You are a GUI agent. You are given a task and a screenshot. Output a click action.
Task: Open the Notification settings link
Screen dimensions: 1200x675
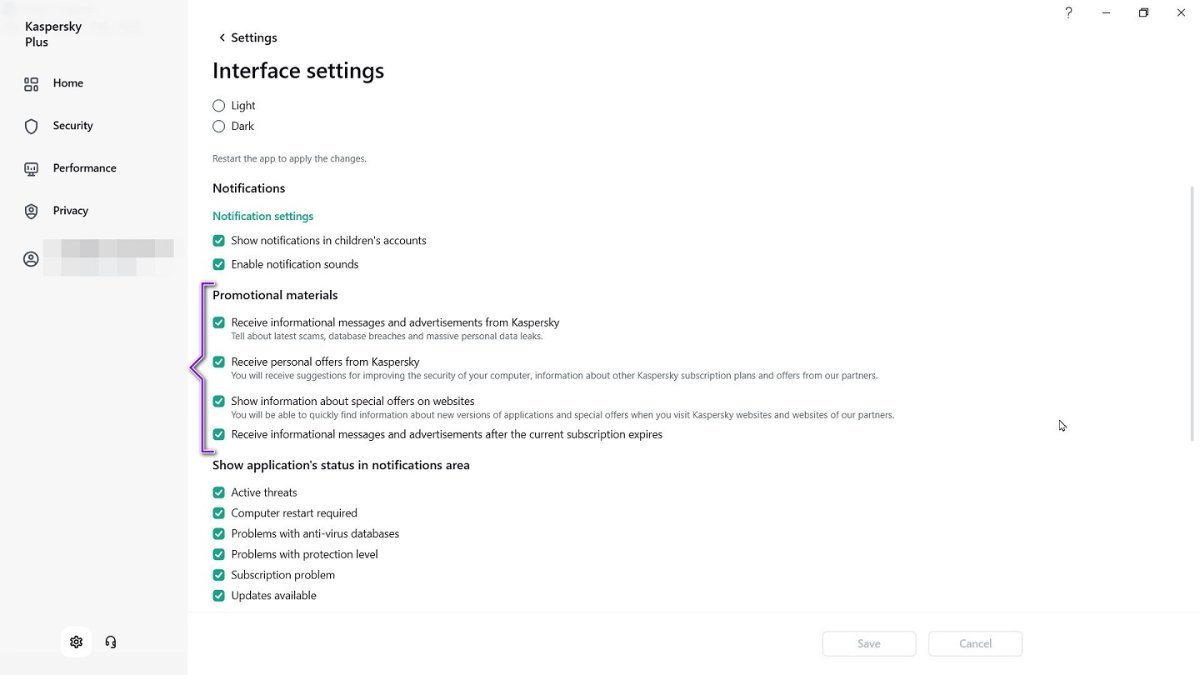pyautogui.click(x=263, y=216)
